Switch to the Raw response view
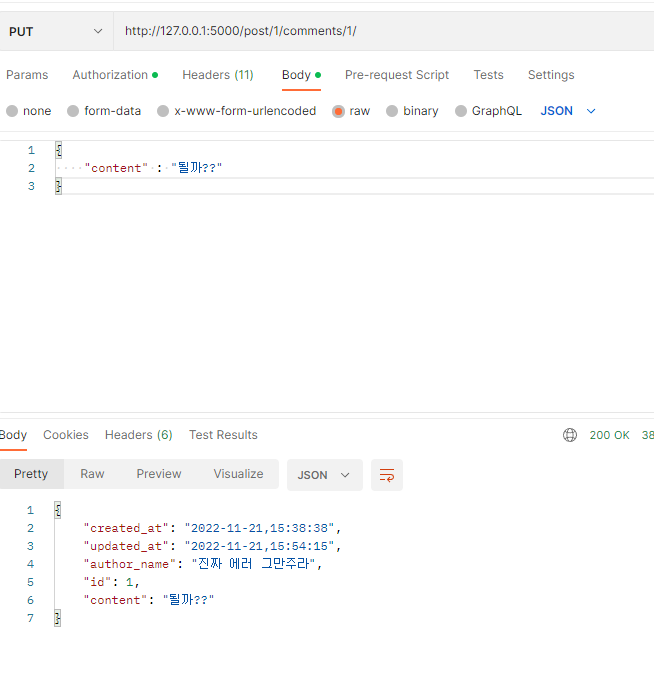This screenshot has height=694, width=654. coord(92,474)
